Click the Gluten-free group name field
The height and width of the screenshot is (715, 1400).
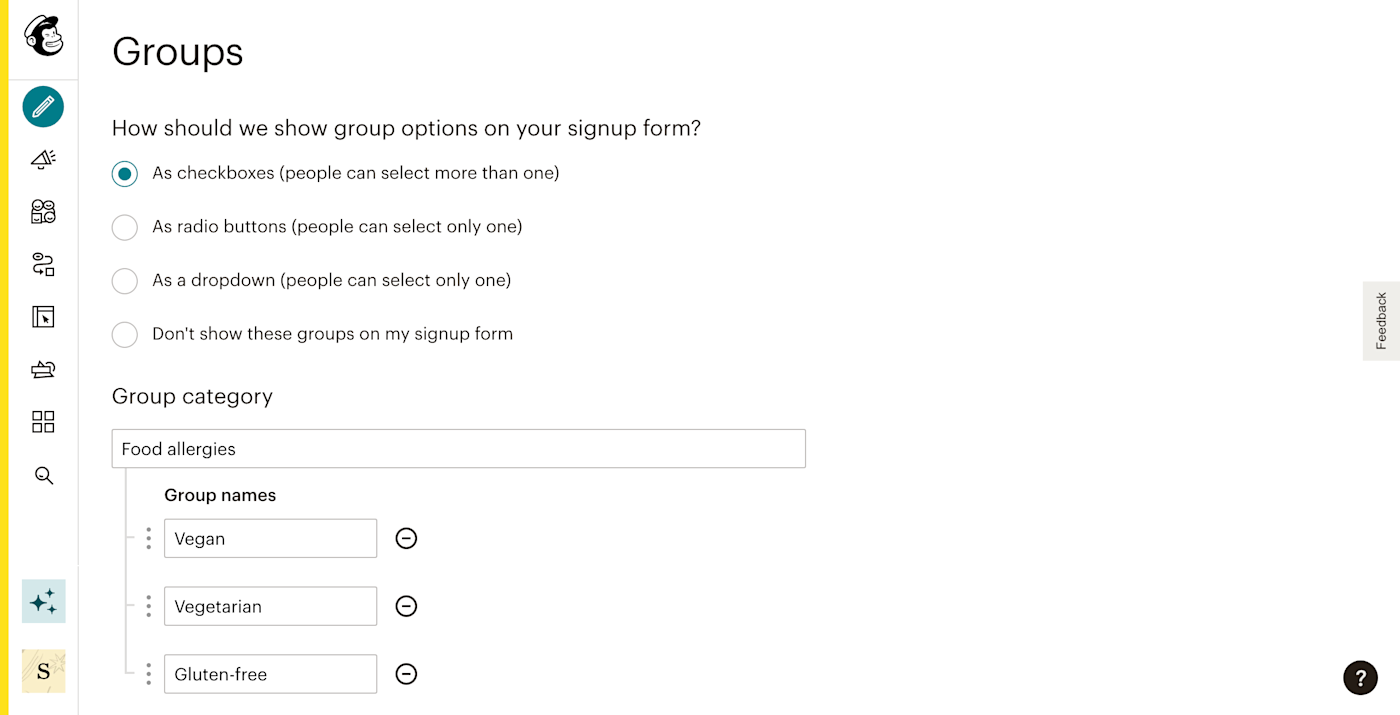[270, 674]
